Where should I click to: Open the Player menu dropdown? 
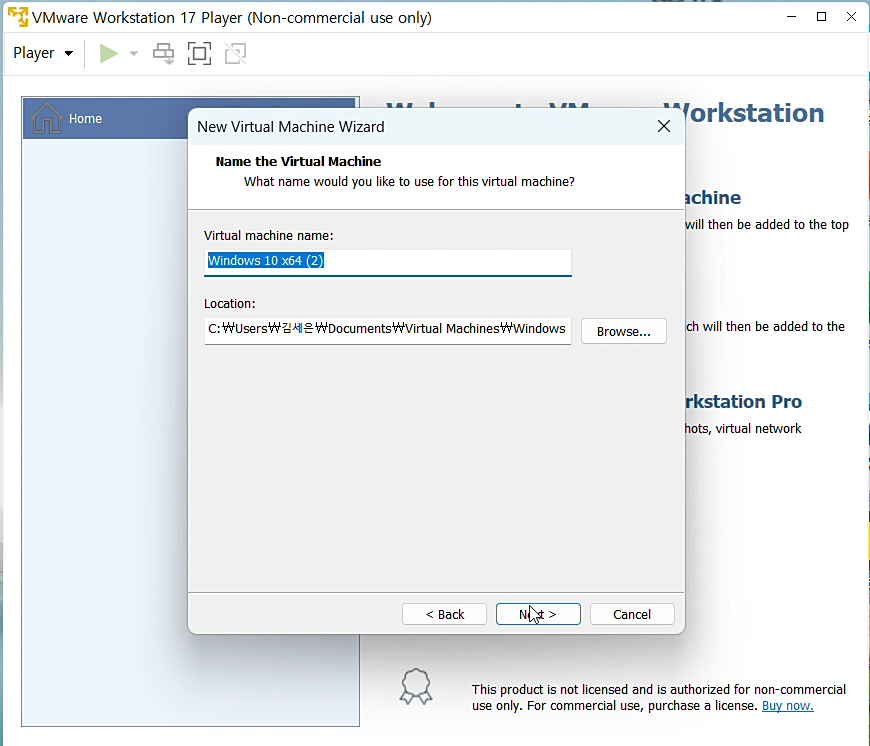43,53
